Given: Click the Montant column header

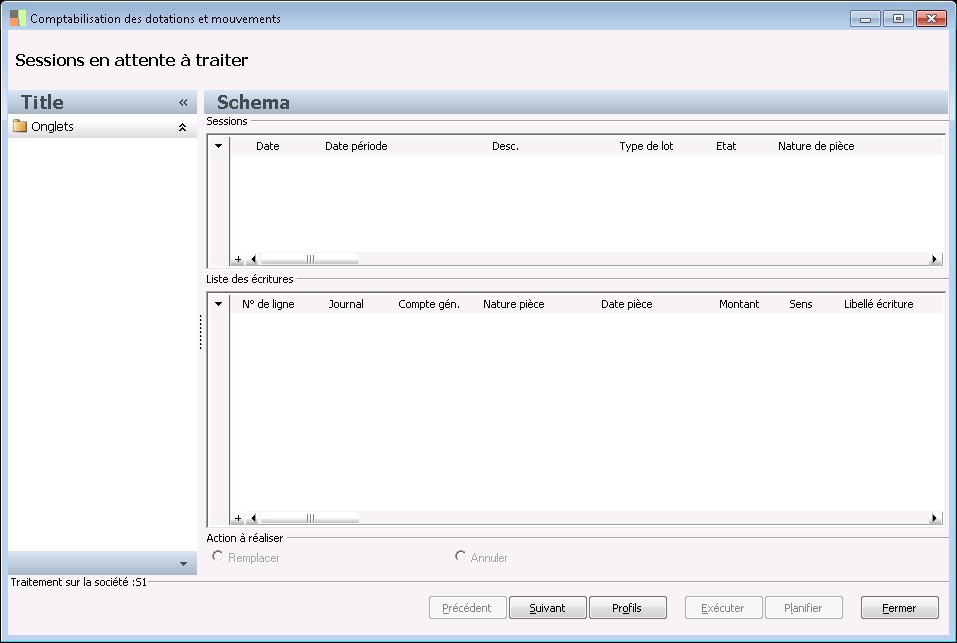Looking at the screenshot, I should (x=739, y=304).
